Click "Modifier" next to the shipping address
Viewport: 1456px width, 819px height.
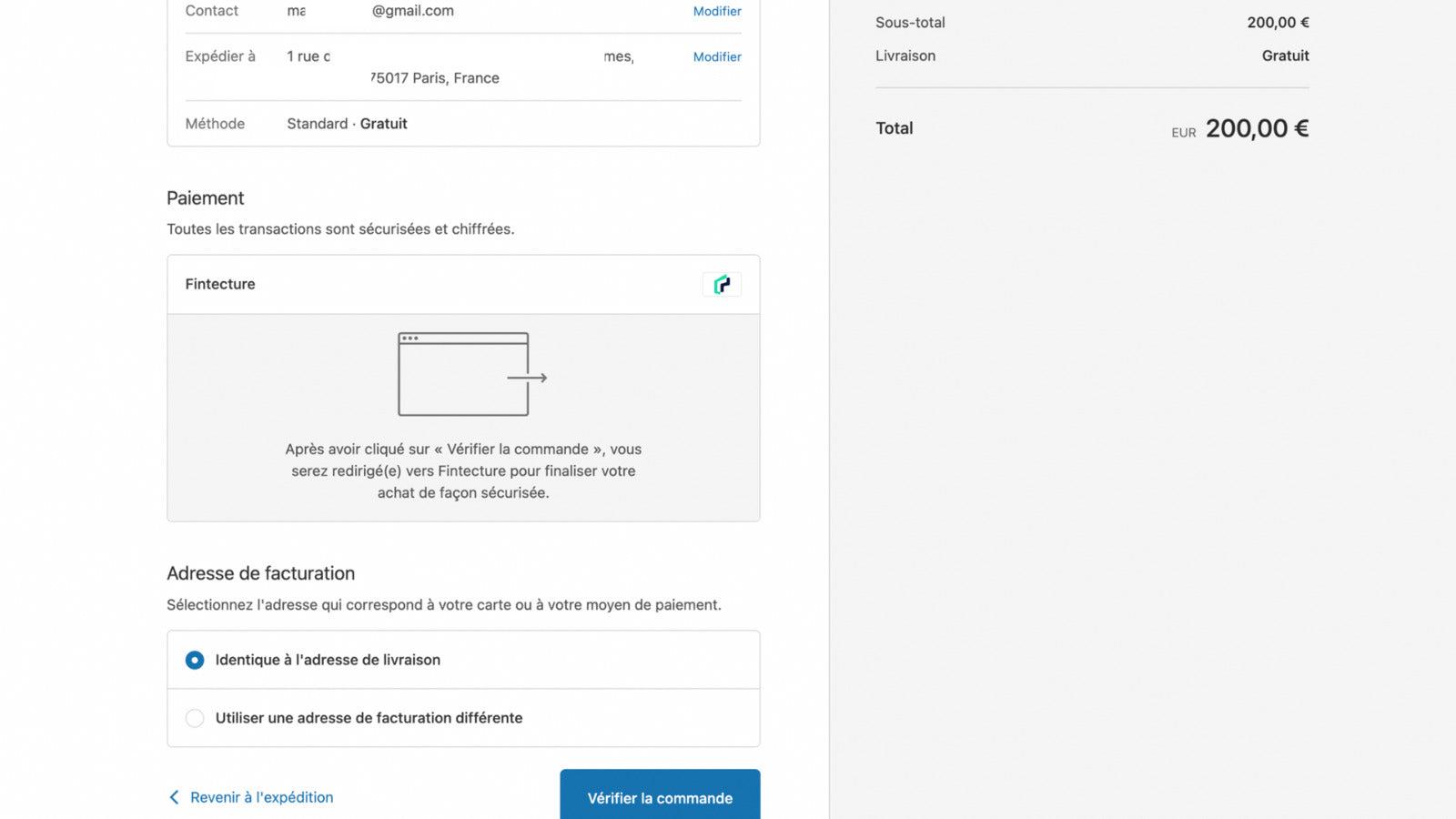coord(716,56)
